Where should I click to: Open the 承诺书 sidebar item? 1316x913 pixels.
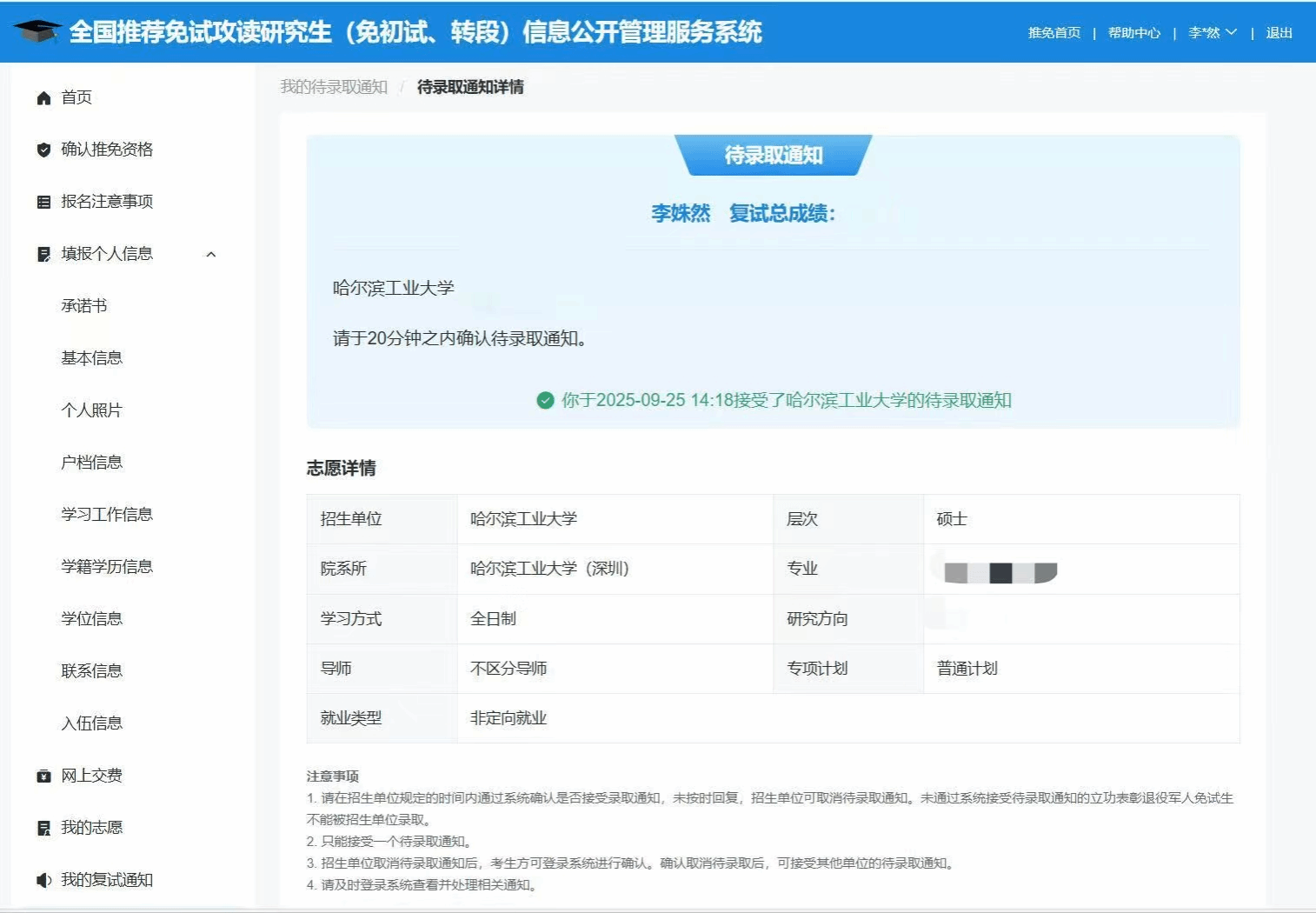[84, 306]
